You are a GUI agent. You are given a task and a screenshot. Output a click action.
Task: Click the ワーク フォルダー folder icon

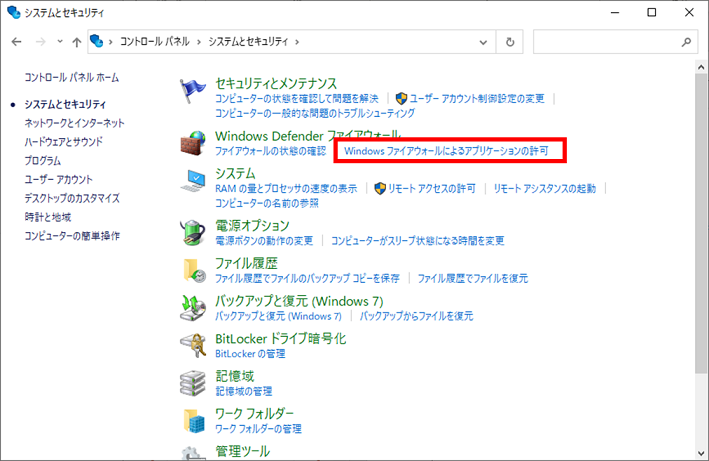(194, 421)
